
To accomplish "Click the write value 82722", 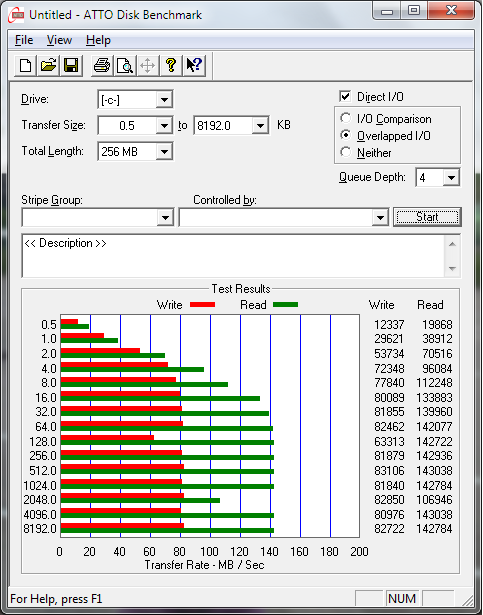I will click(389, 529).
